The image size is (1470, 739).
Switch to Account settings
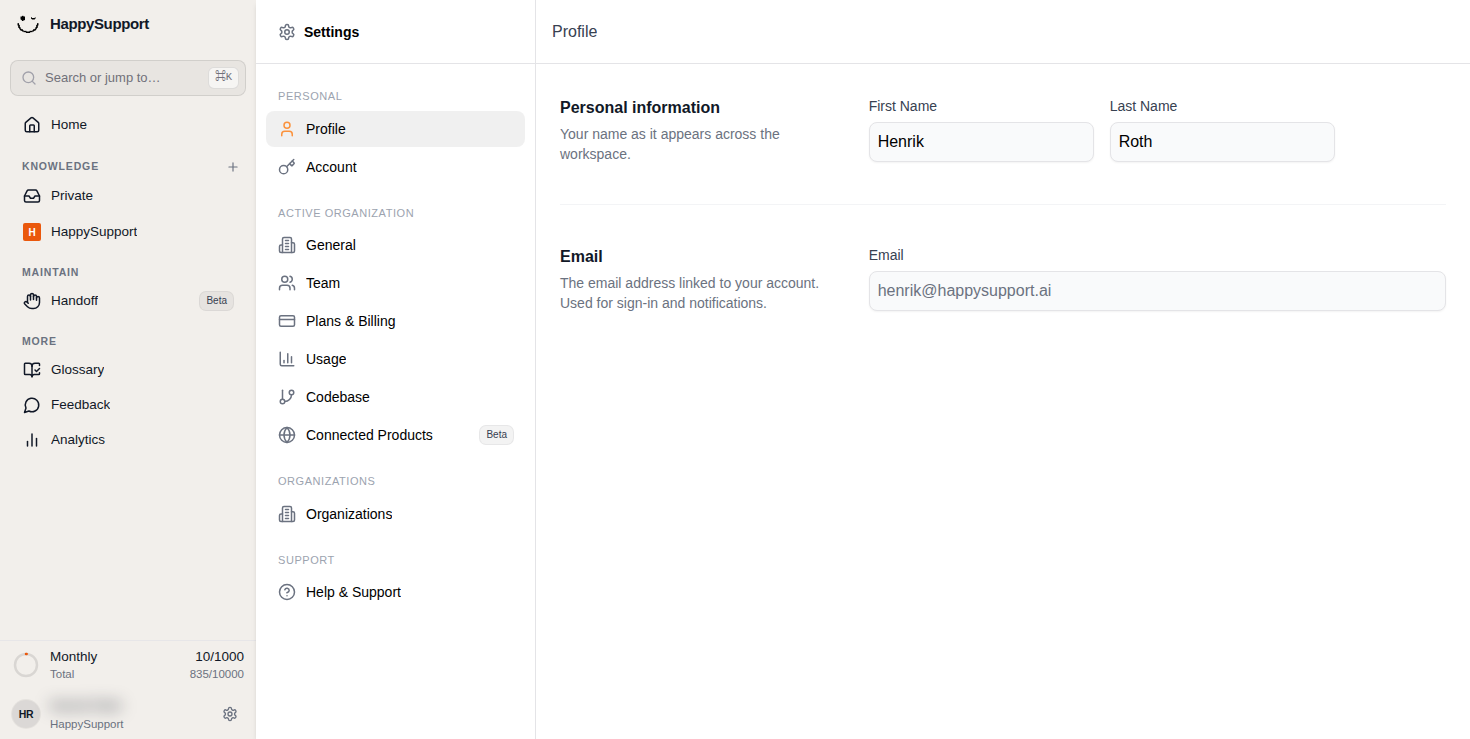[x=395, y=167]
